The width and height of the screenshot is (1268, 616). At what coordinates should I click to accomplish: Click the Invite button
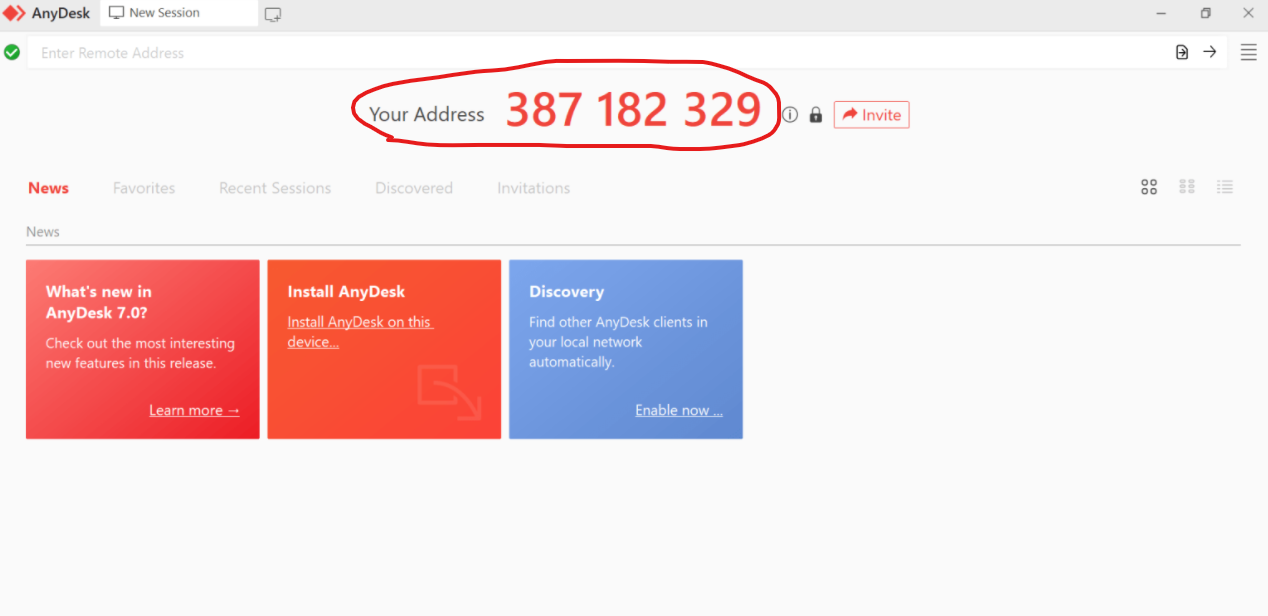pyautogui.click(x=871, y=114)
